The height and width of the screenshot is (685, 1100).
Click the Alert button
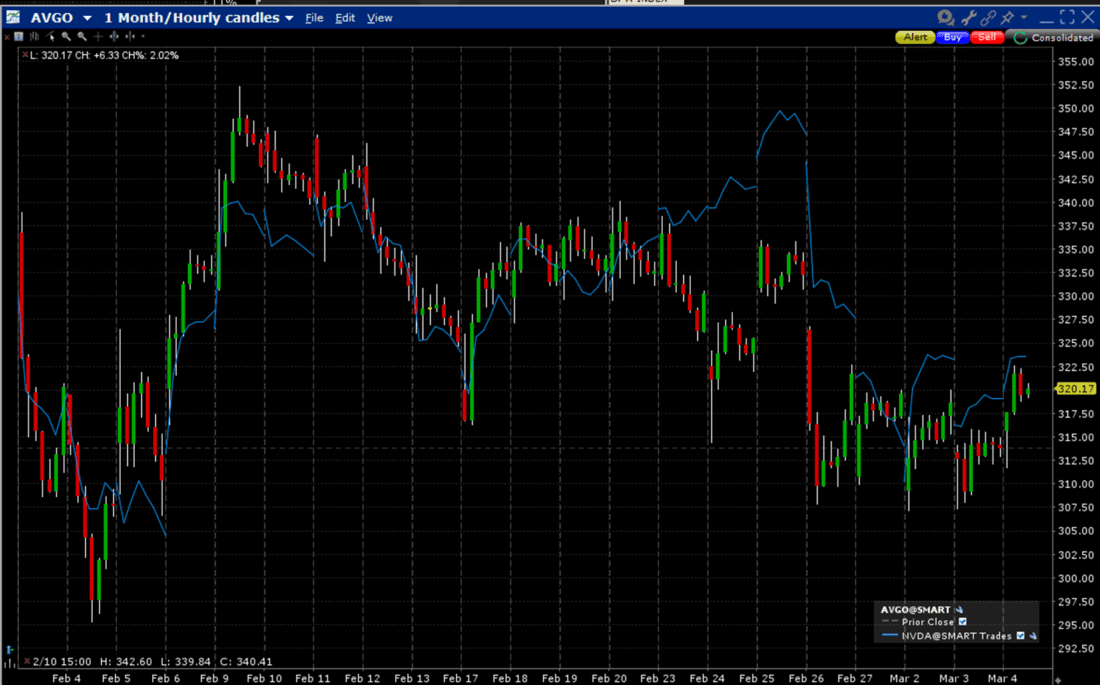(x=914, y=37)
